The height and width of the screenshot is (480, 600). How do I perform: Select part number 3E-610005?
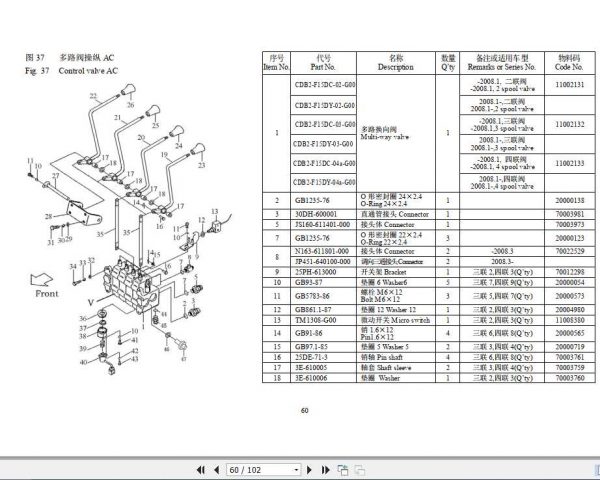[x=311, y=367]
